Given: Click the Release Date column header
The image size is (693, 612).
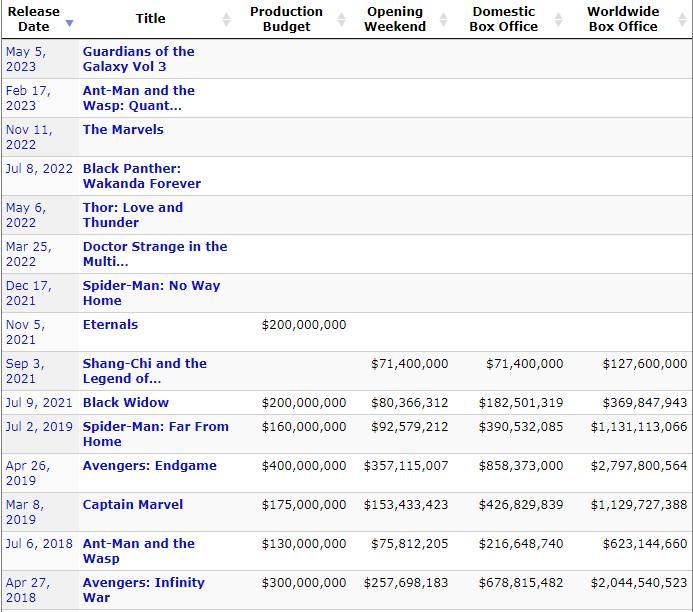Looking at the screenshot, I should coord(34,19).
